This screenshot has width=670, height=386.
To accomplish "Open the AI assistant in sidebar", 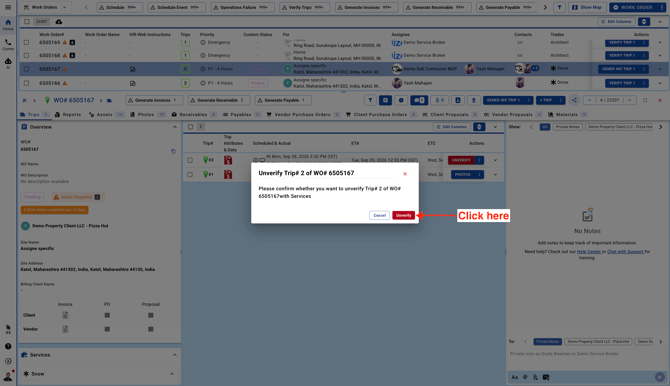I will (x=8, y=63).
